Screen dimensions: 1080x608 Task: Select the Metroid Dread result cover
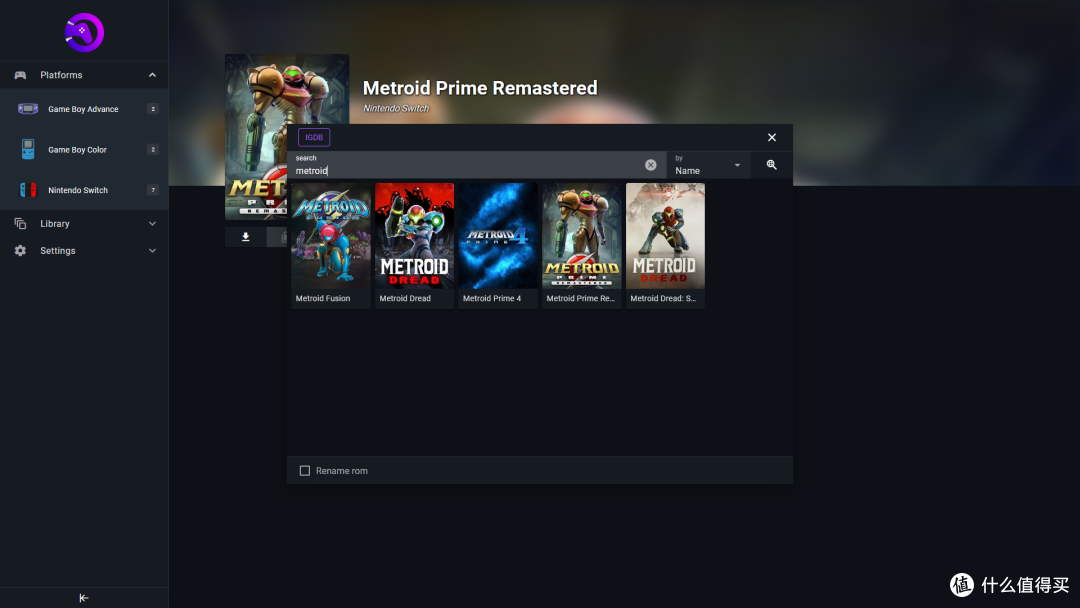pos(414,236)
